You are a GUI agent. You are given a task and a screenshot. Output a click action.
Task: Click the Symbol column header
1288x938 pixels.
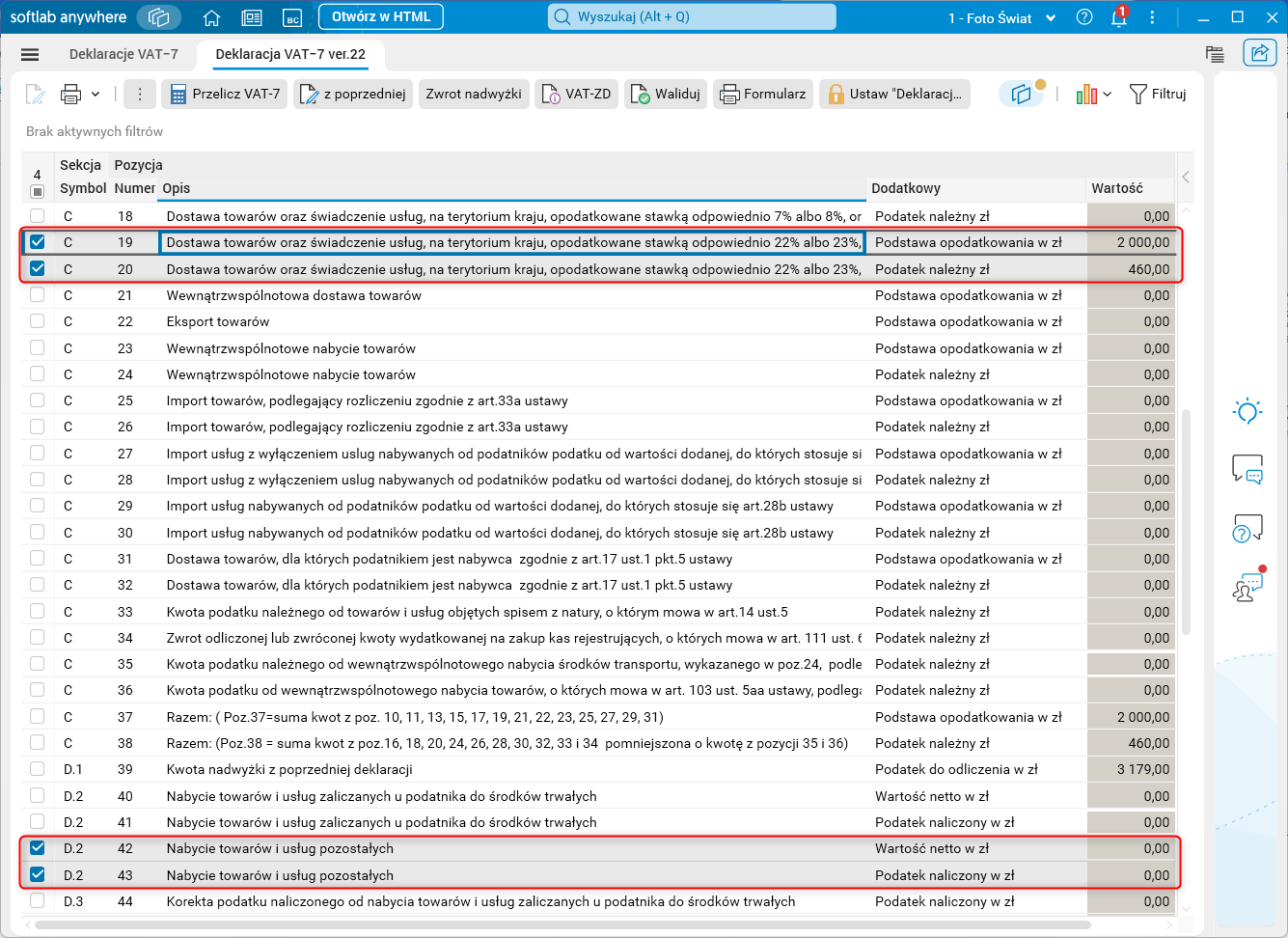(x=83, y=188)
